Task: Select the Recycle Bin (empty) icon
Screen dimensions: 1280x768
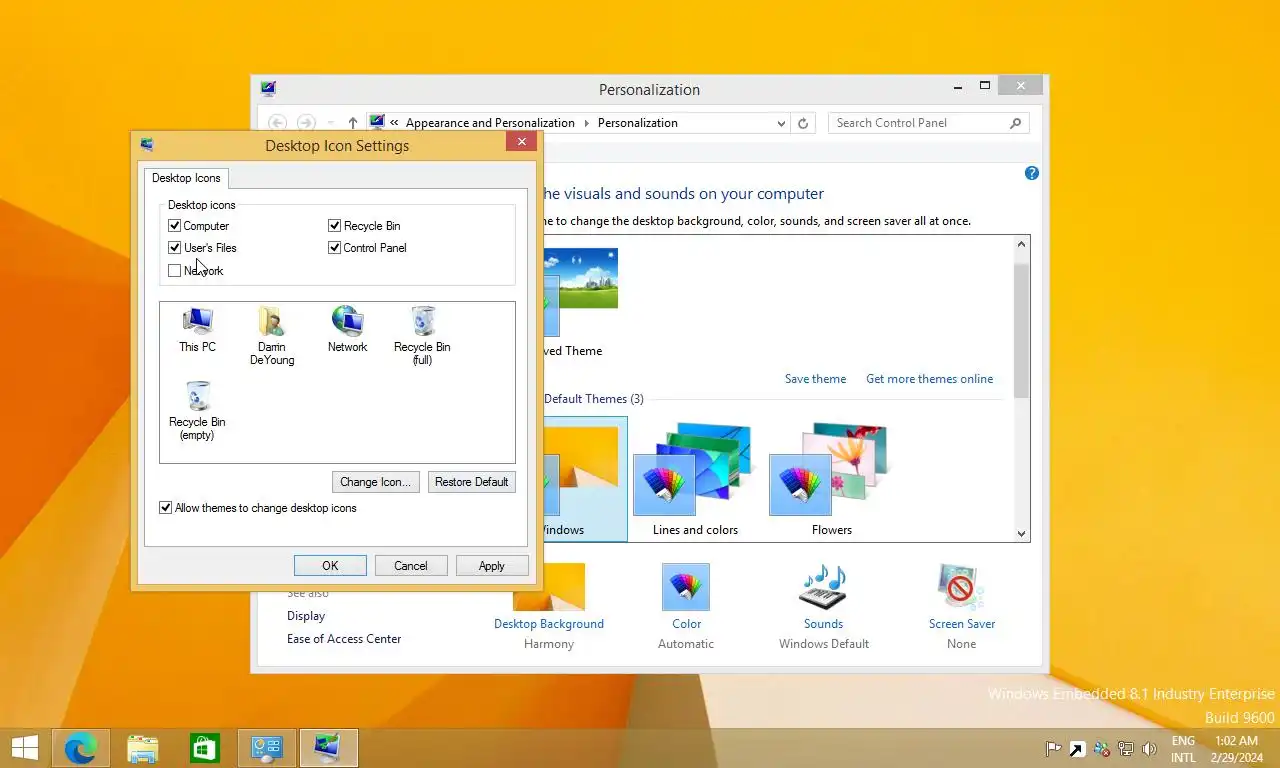Action: point(197,411)
